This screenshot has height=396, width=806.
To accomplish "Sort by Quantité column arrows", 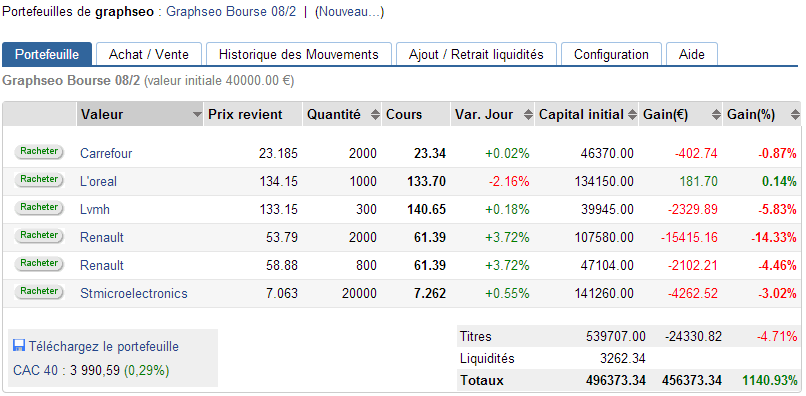I will click(x=375, y=115).
